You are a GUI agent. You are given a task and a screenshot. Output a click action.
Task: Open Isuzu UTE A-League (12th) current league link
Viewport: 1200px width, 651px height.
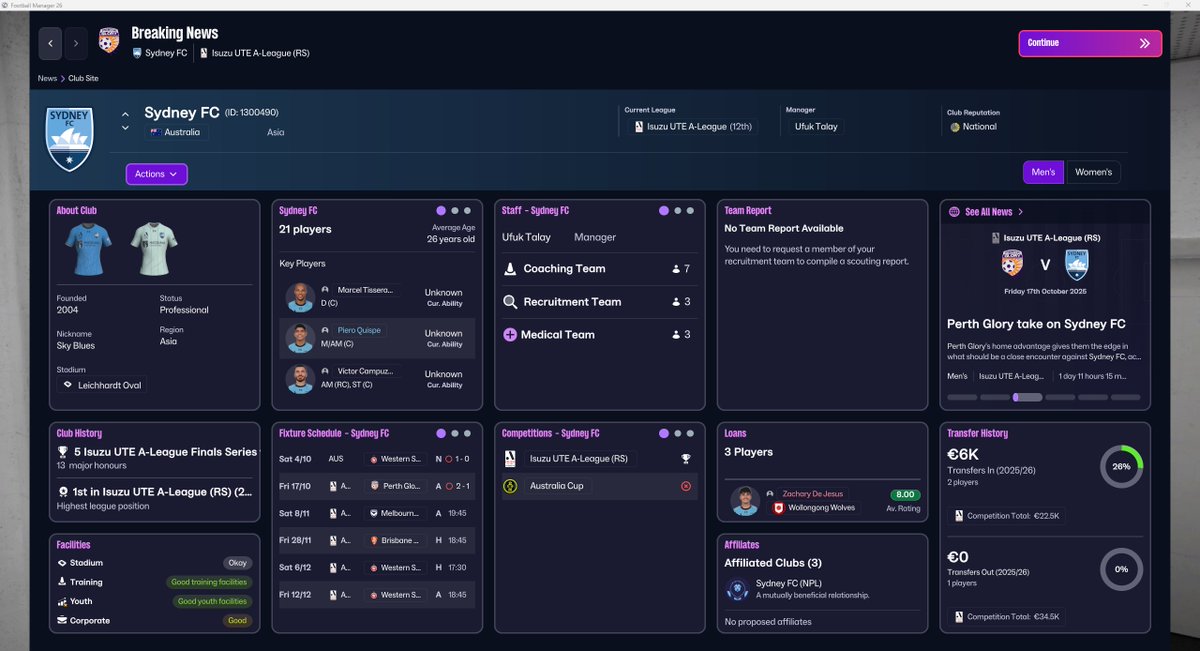tap(693, 127)
